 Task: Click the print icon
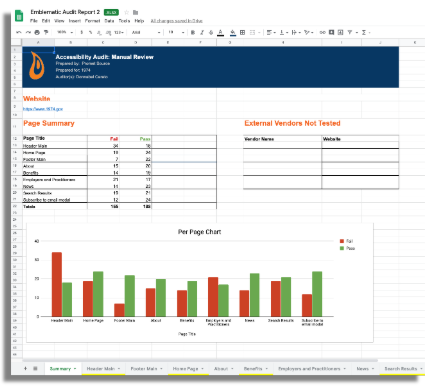(x=37, y=32)
